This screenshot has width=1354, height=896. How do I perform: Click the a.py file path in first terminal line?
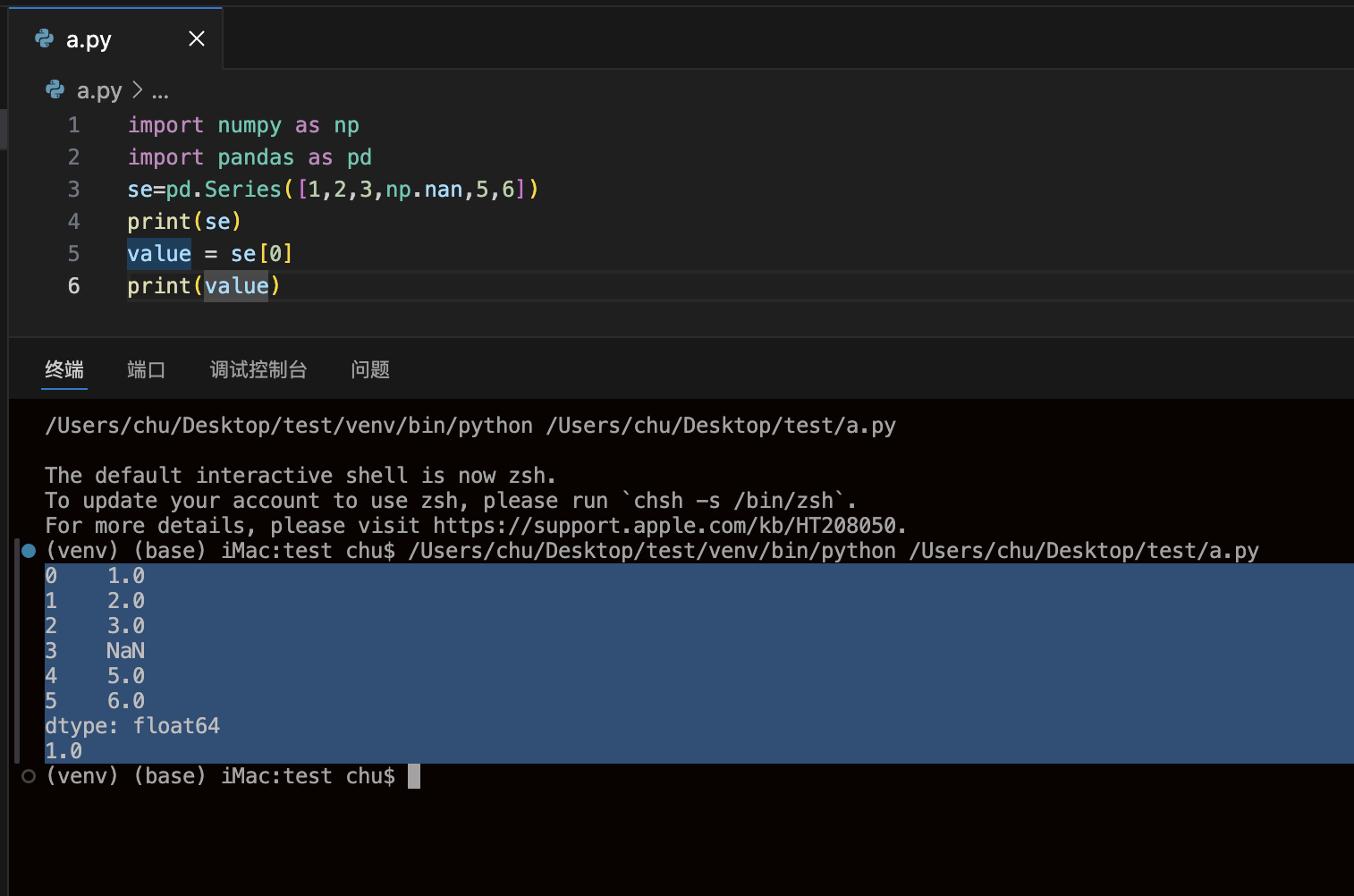(721, 426)
